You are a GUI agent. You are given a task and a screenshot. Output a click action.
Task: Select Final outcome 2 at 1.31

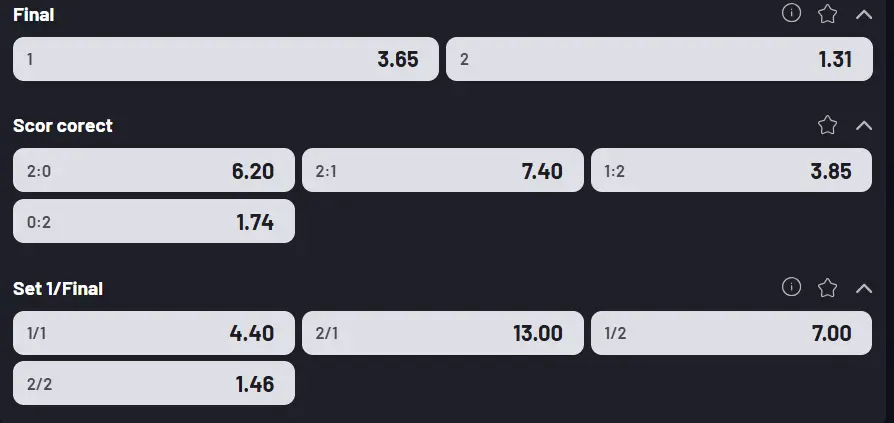pos(659,59)
